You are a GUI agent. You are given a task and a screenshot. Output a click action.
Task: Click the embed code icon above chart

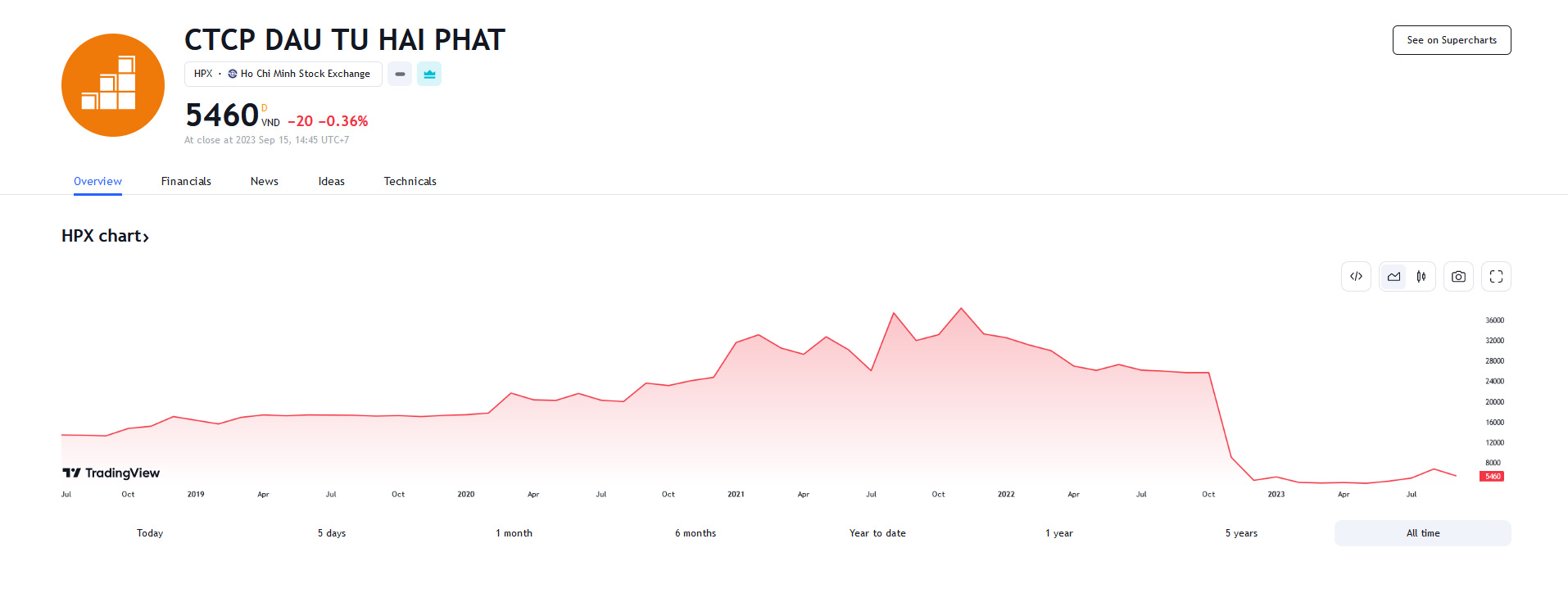click(x=1356, y=277)
